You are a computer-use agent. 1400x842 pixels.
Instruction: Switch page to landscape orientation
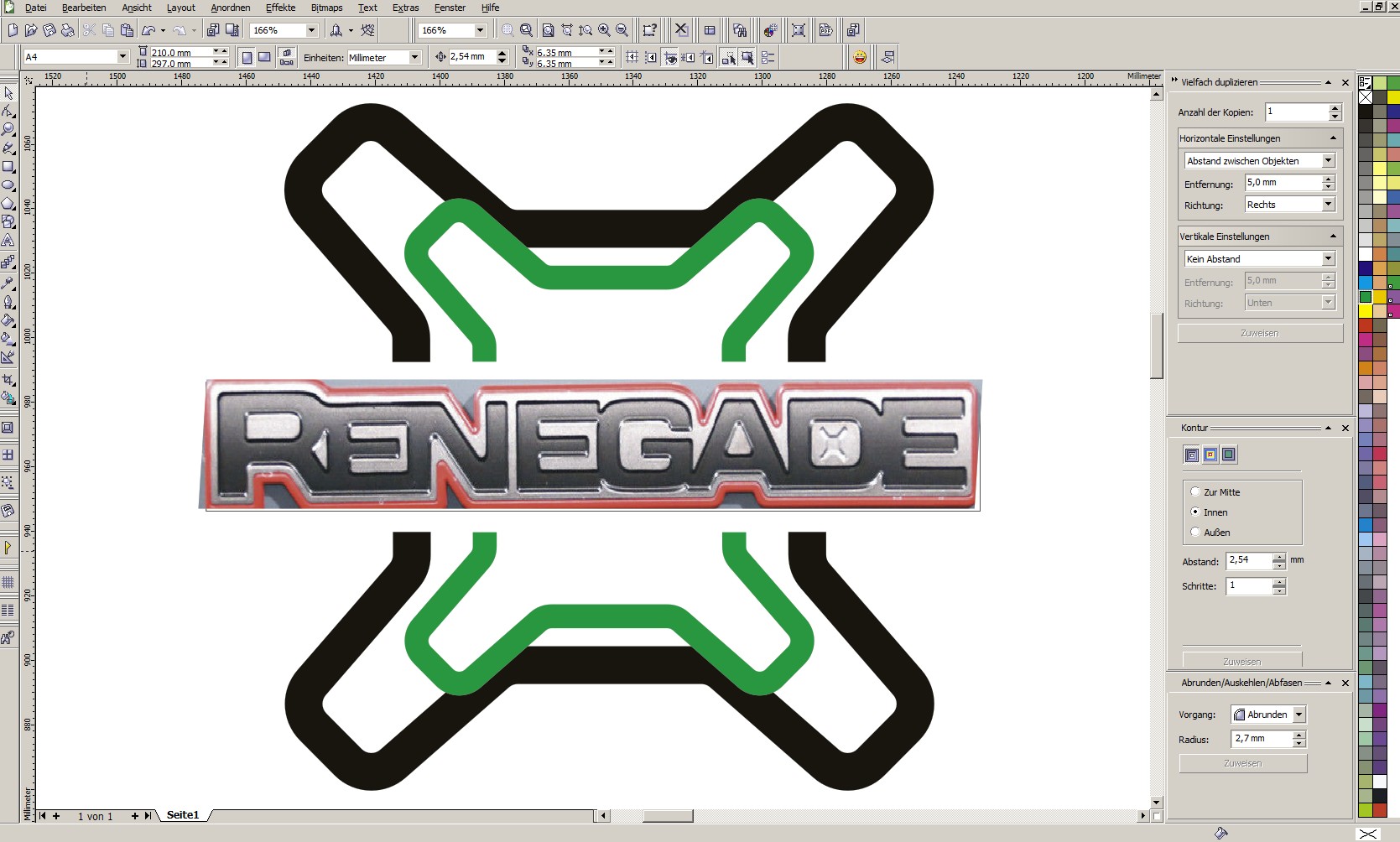pos(264,57)
